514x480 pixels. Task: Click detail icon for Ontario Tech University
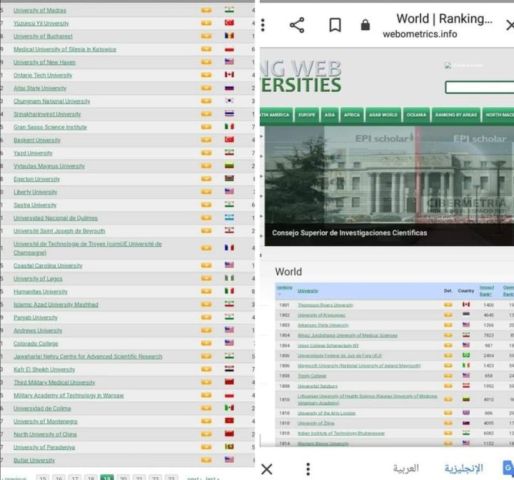(x=206, y=75)
